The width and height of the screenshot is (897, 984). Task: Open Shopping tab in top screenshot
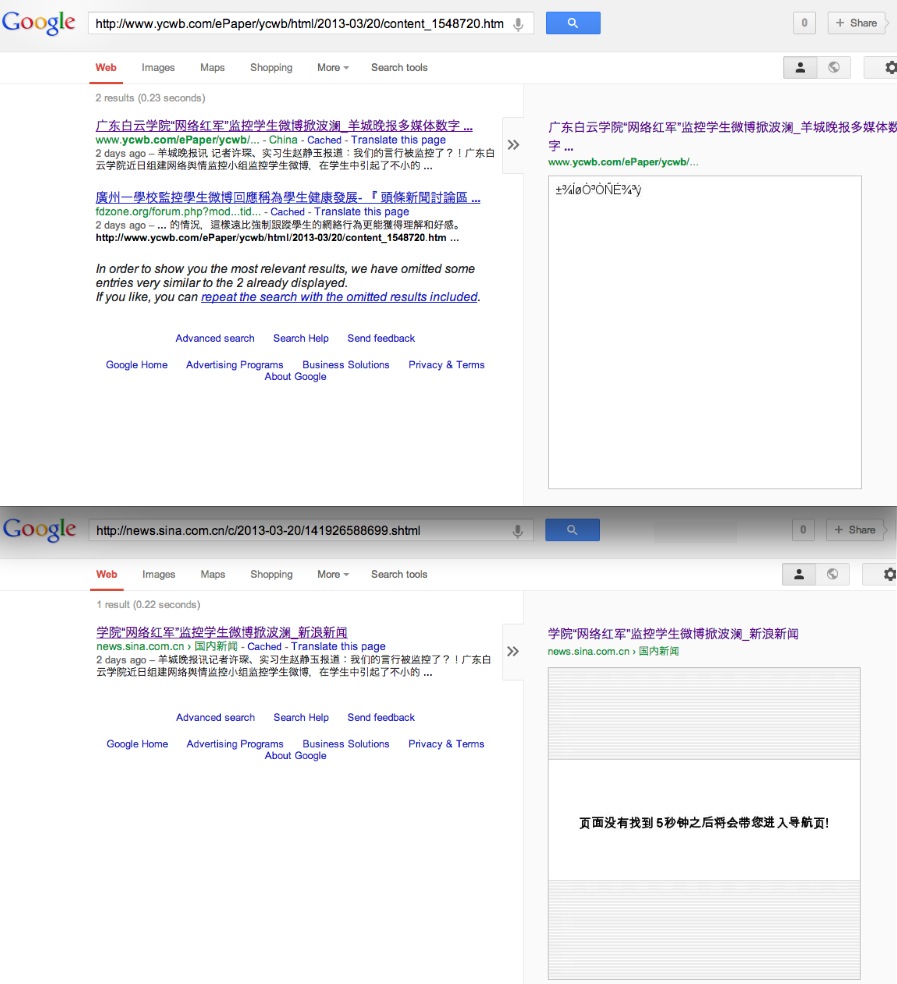[271, 68]
